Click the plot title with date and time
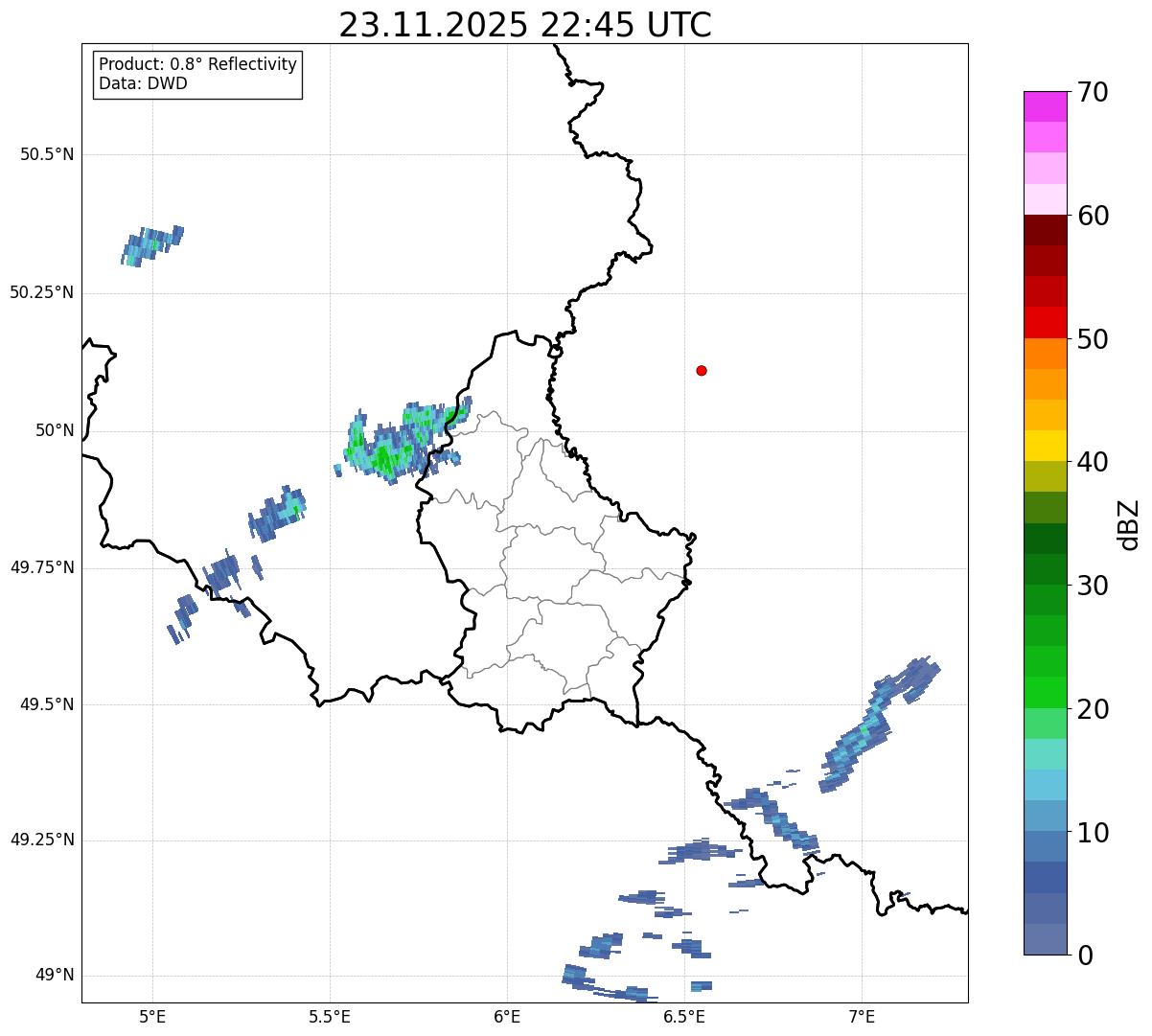 [524, 25]
